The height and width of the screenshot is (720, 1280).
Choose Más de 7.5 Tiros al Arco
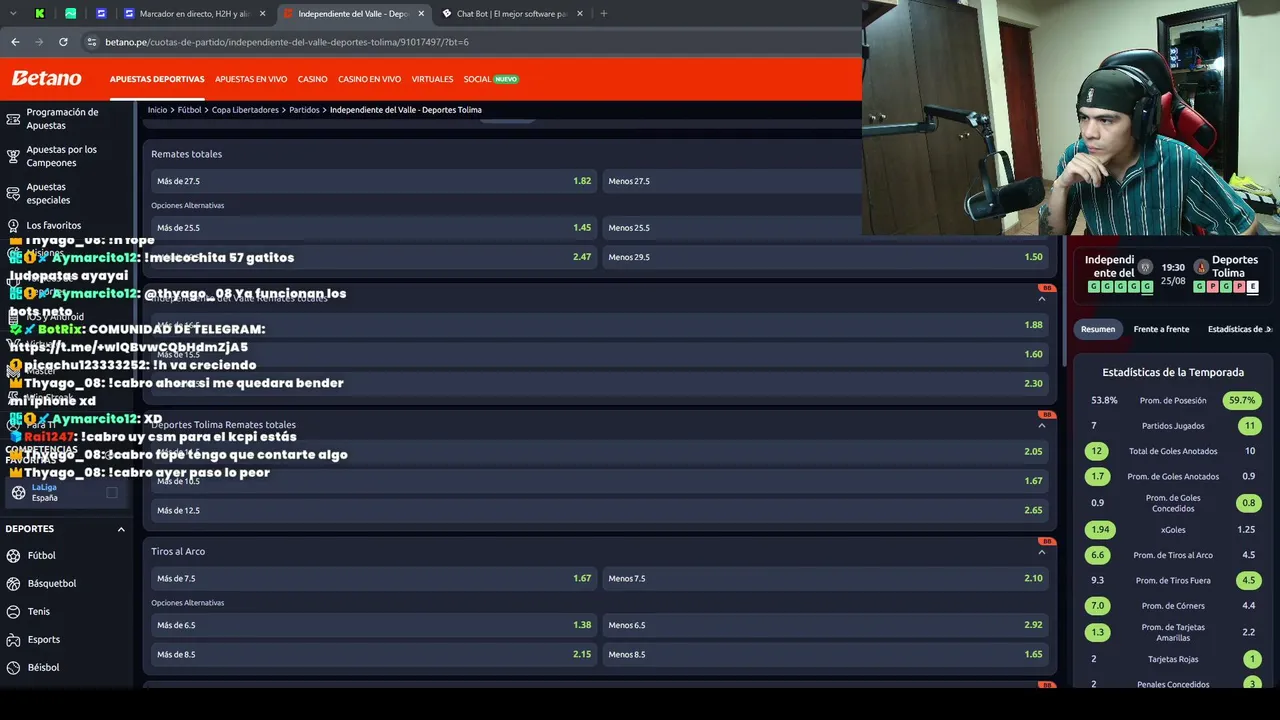coord(374,578)
